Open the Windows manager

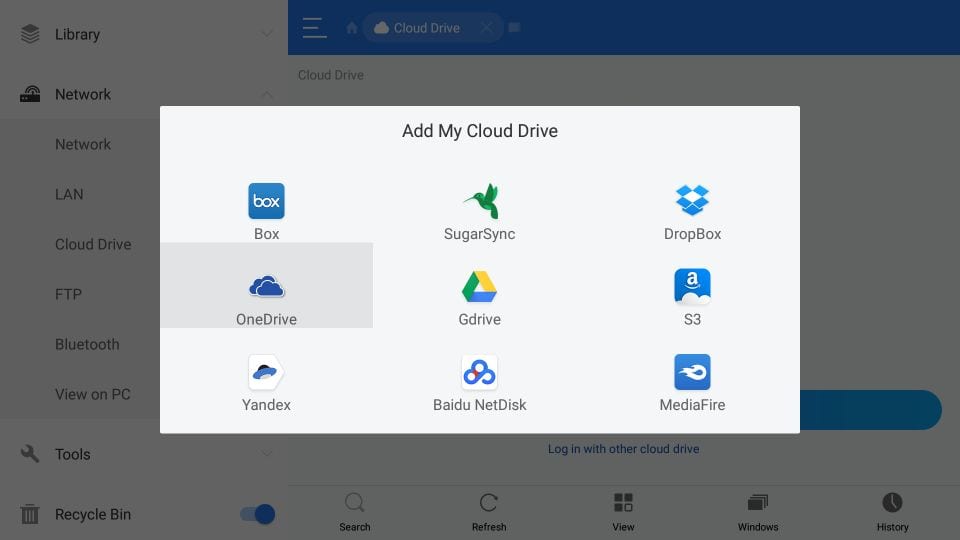point(758,512)
